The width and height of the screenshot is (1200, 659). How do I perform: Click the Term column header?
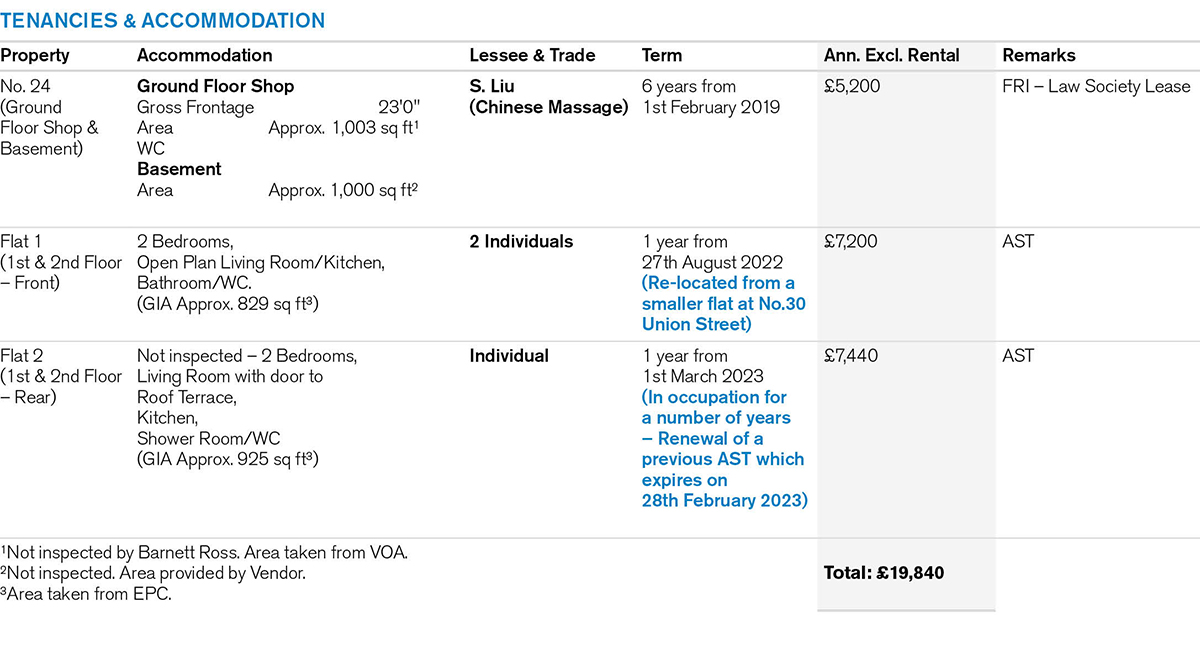click(x=662, y=56)
